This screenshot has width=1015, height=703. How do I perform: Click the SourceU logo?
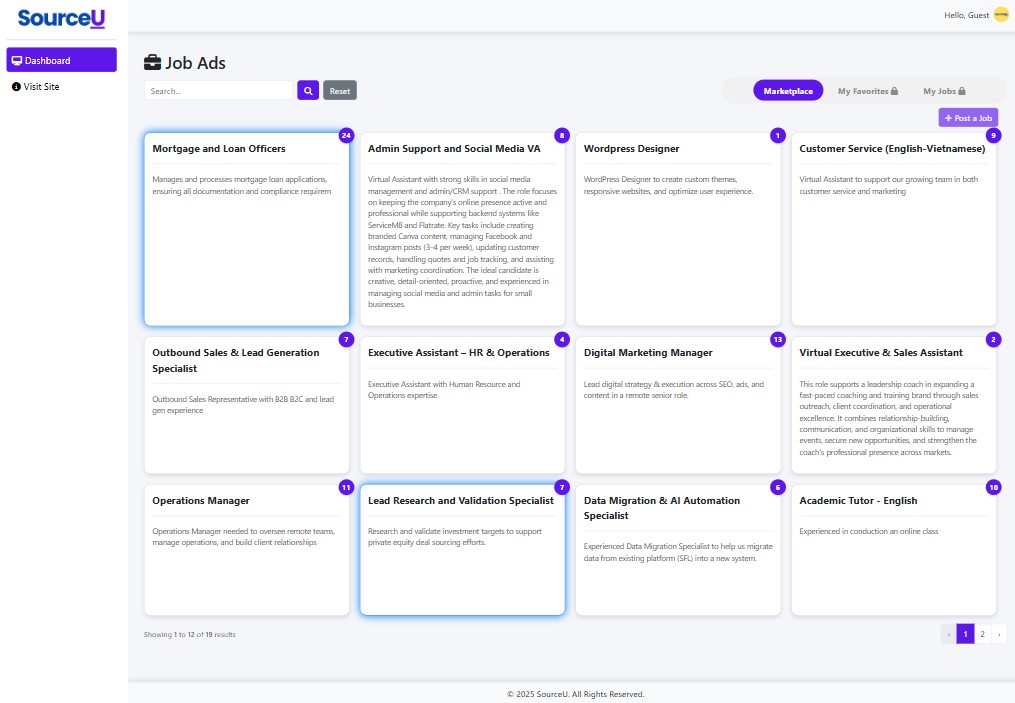click(61, 18)
